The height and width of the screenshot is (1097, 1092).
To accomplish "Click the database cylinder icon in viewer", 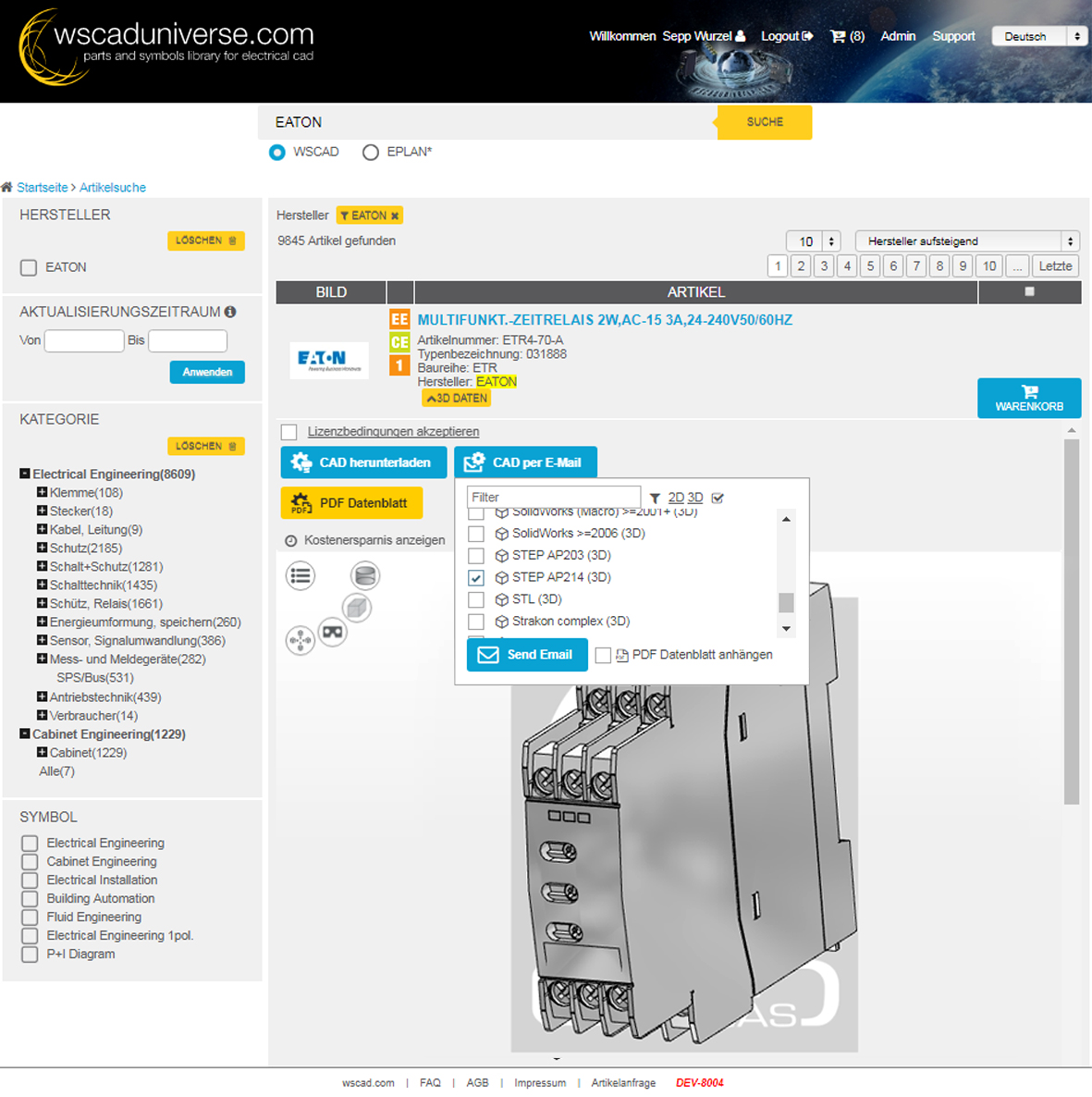I will pyautogui.click(x=365, y=575).
